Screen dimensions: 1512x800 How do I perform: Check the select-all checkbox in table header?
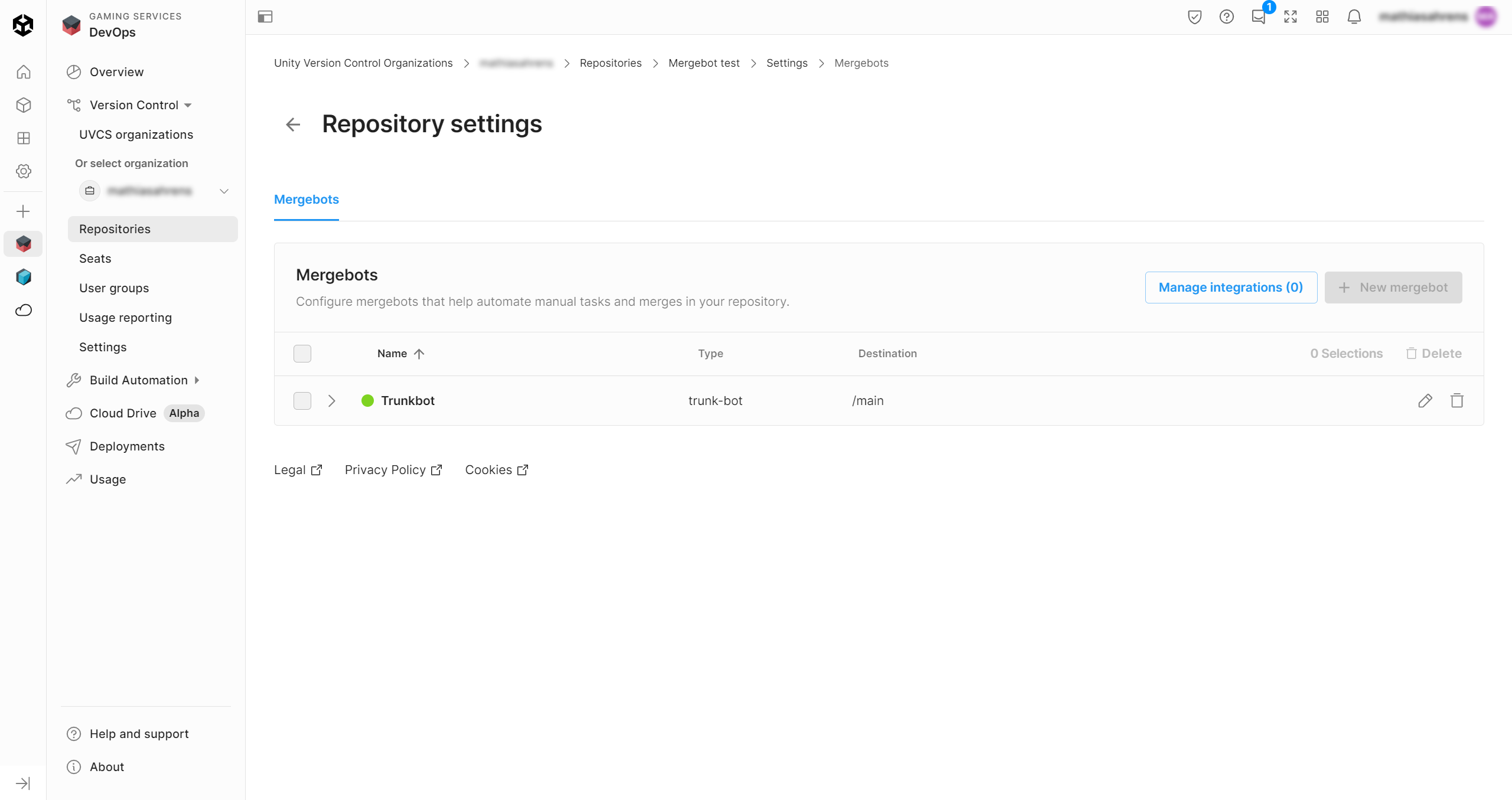[x=302, y=354]
